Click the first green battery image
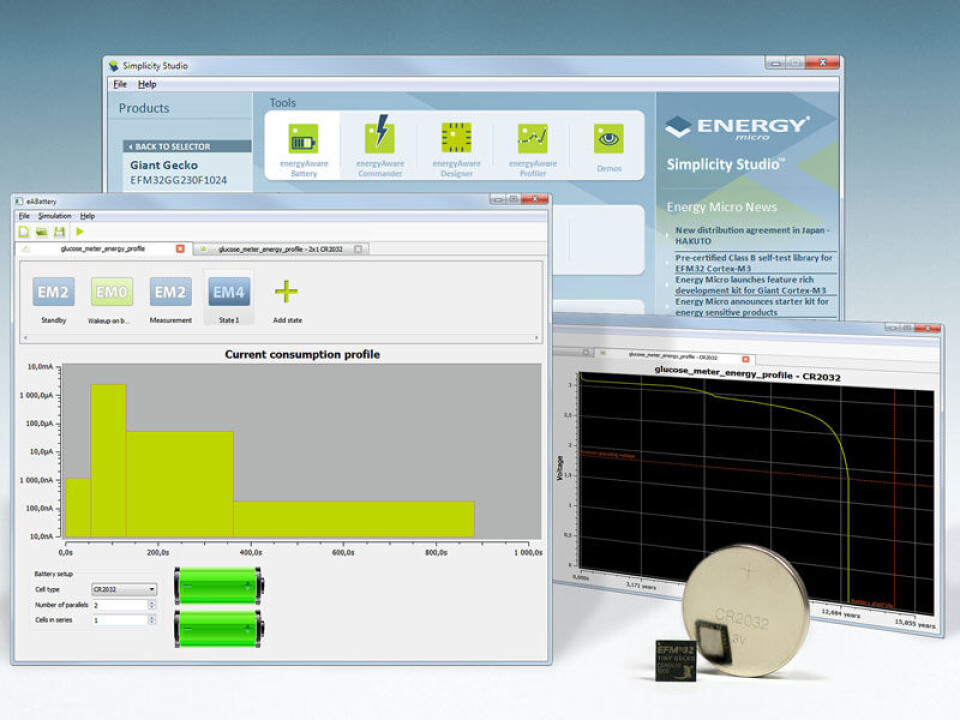The height and width of the screenshot is (720, 960). pos(219,585)
